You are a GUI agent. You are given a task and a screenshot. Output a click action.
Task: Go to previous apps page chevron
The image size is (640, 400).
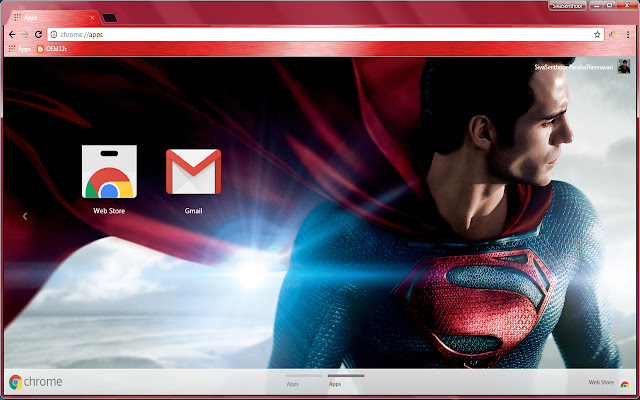coord(25,216)
